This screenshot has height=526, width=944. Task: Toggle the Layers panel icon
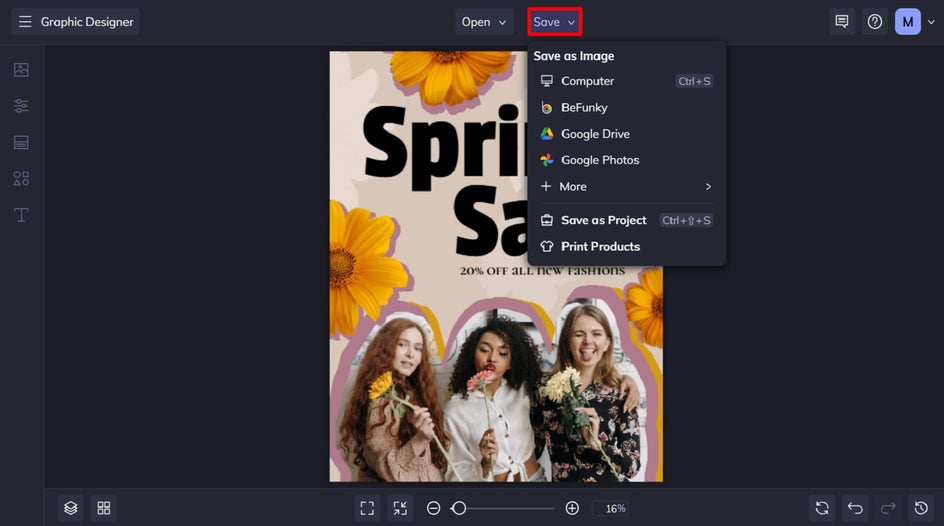[x=70, y=508]
